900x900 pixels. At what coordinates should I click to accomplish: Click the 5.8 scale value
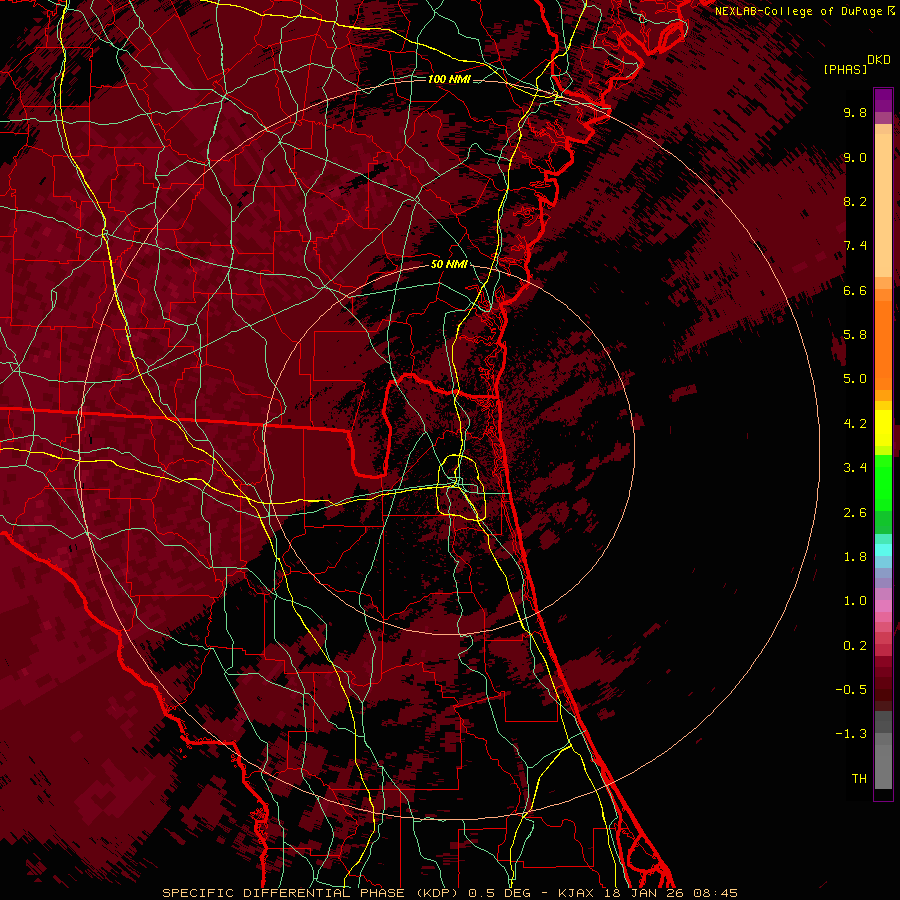coord(855,335)
